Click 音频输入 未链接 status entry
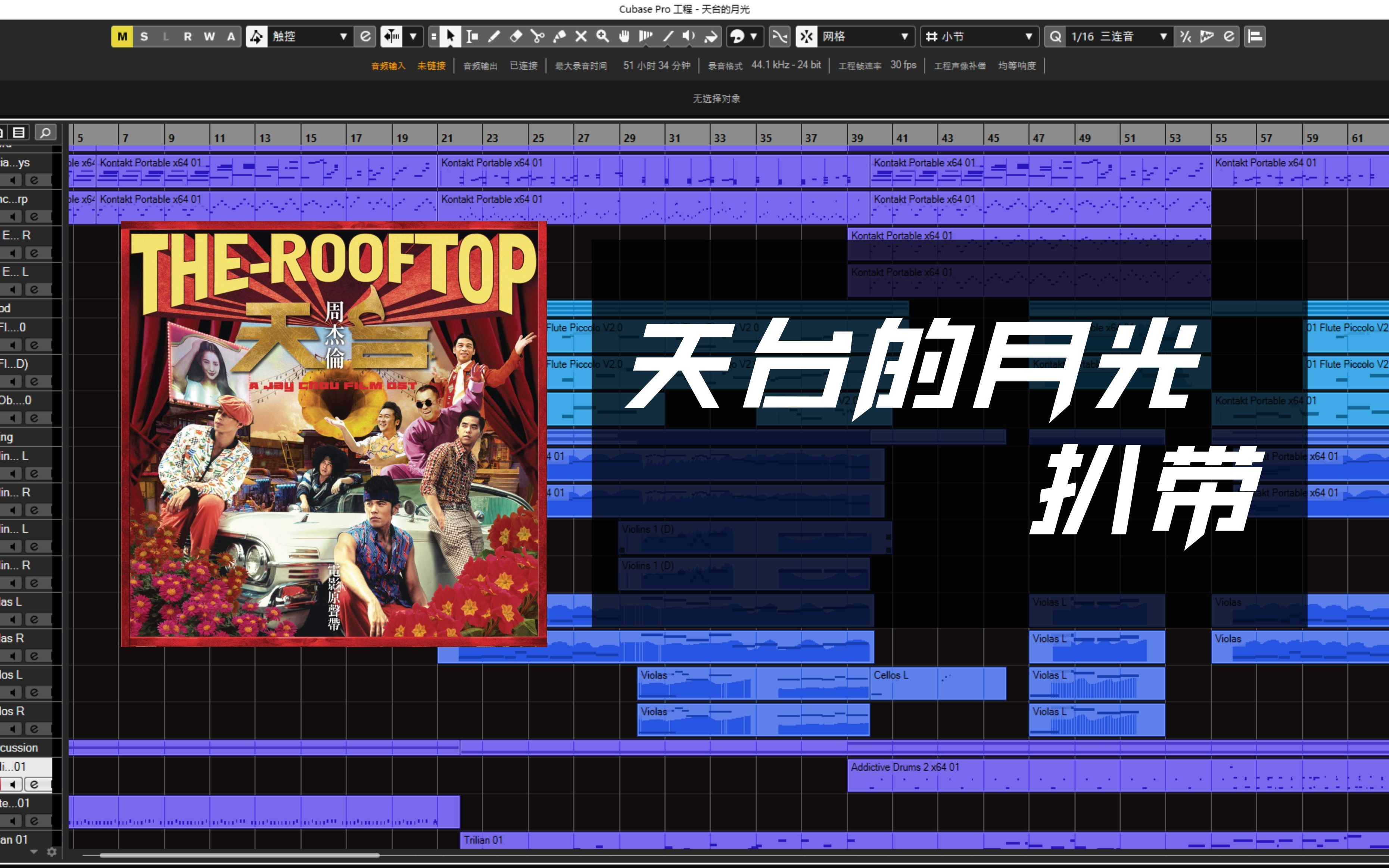 pos(408,65)
